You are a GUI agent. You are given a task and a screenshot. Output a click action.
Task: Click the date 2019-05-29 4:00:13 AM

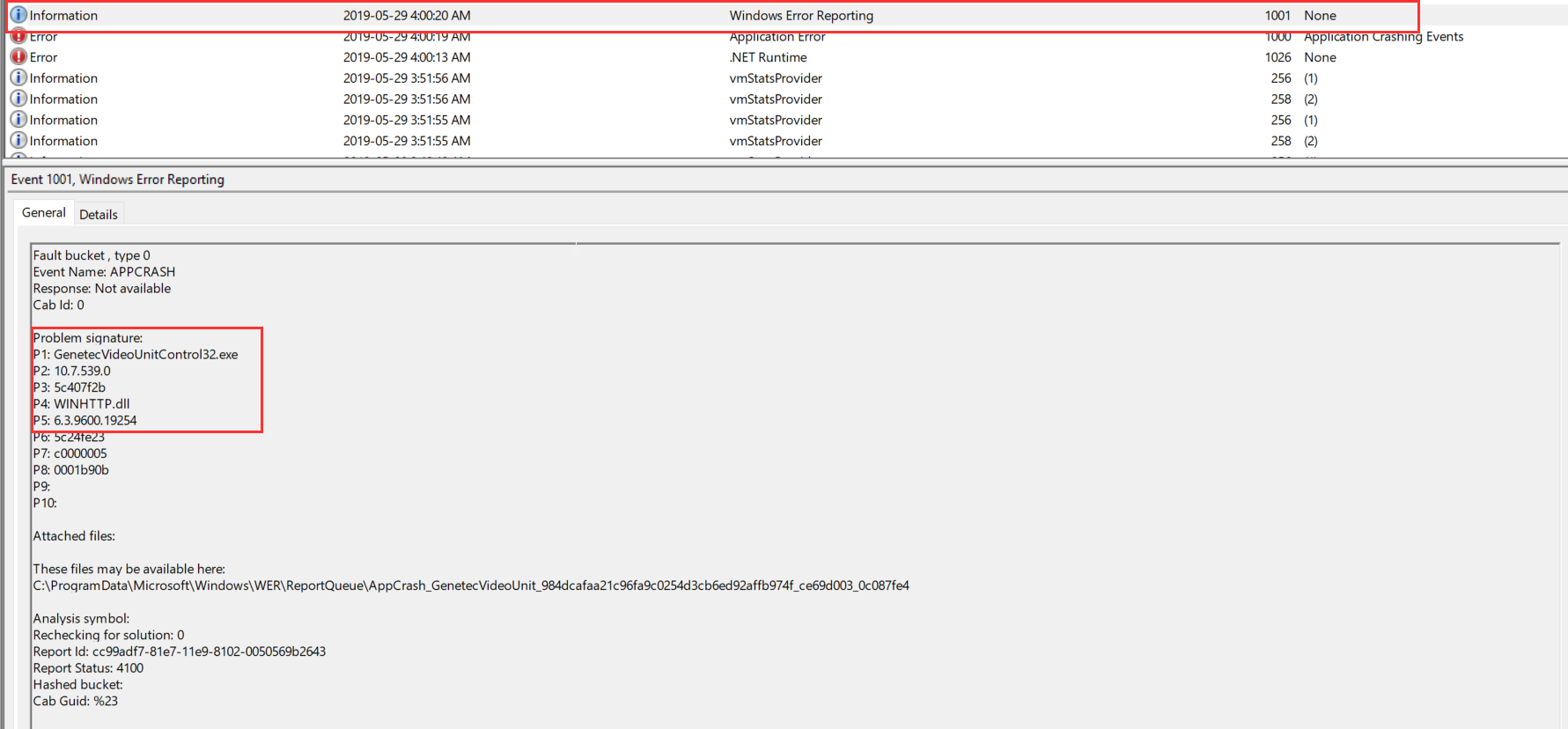[407, 57]
